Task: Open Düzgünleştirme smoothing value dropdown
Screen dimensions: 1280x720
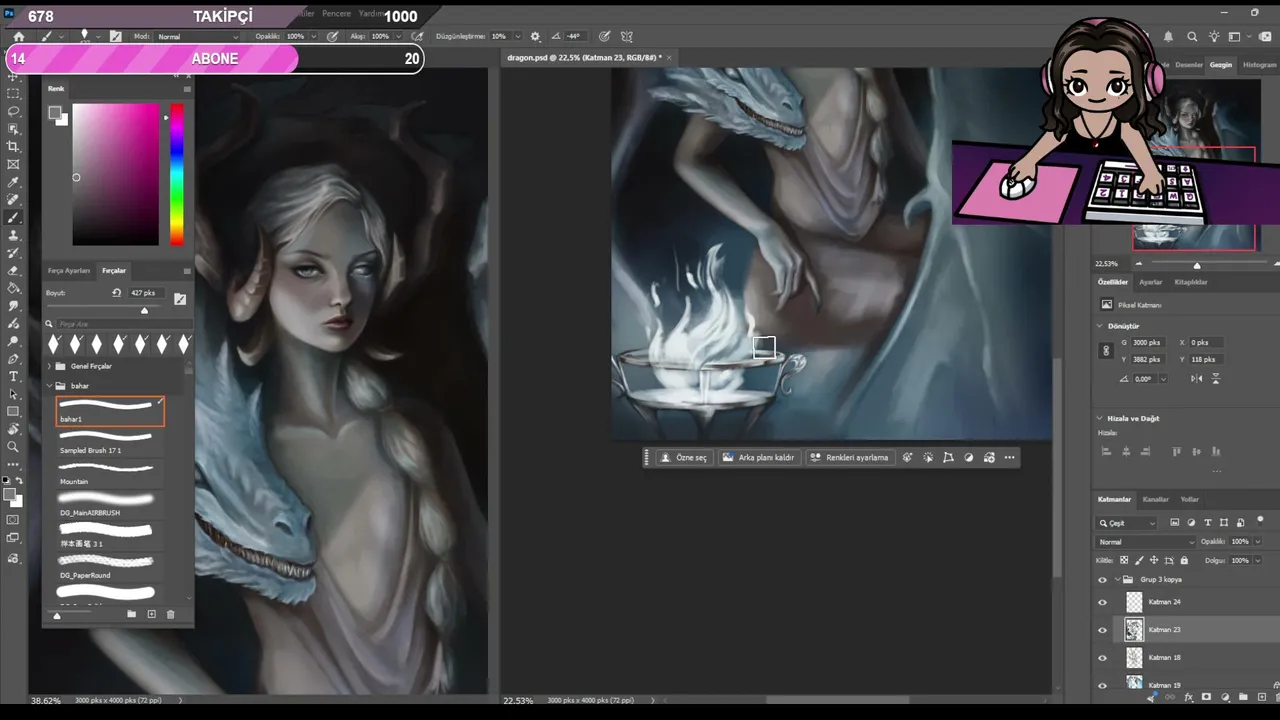Action: tap(516, 37)
